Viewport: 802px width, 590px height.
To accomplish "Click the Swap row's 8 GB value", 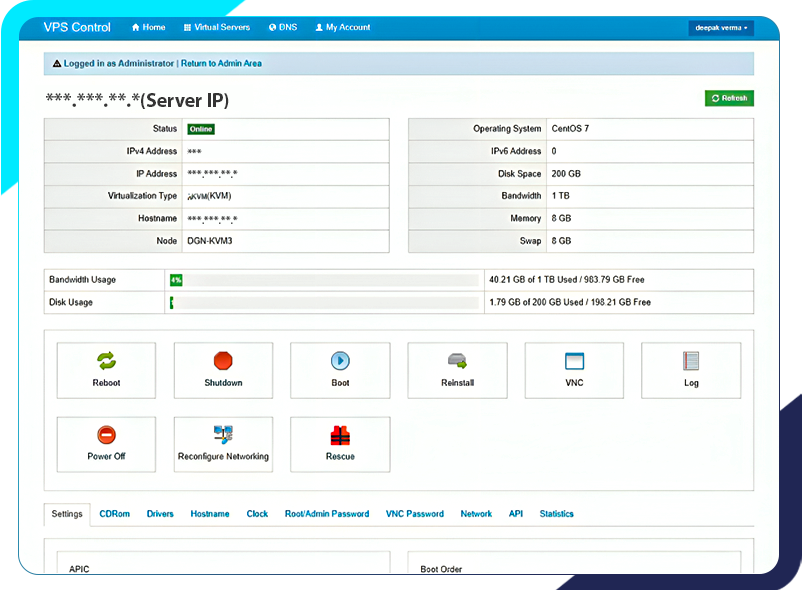I will click(x=561, y=241).
